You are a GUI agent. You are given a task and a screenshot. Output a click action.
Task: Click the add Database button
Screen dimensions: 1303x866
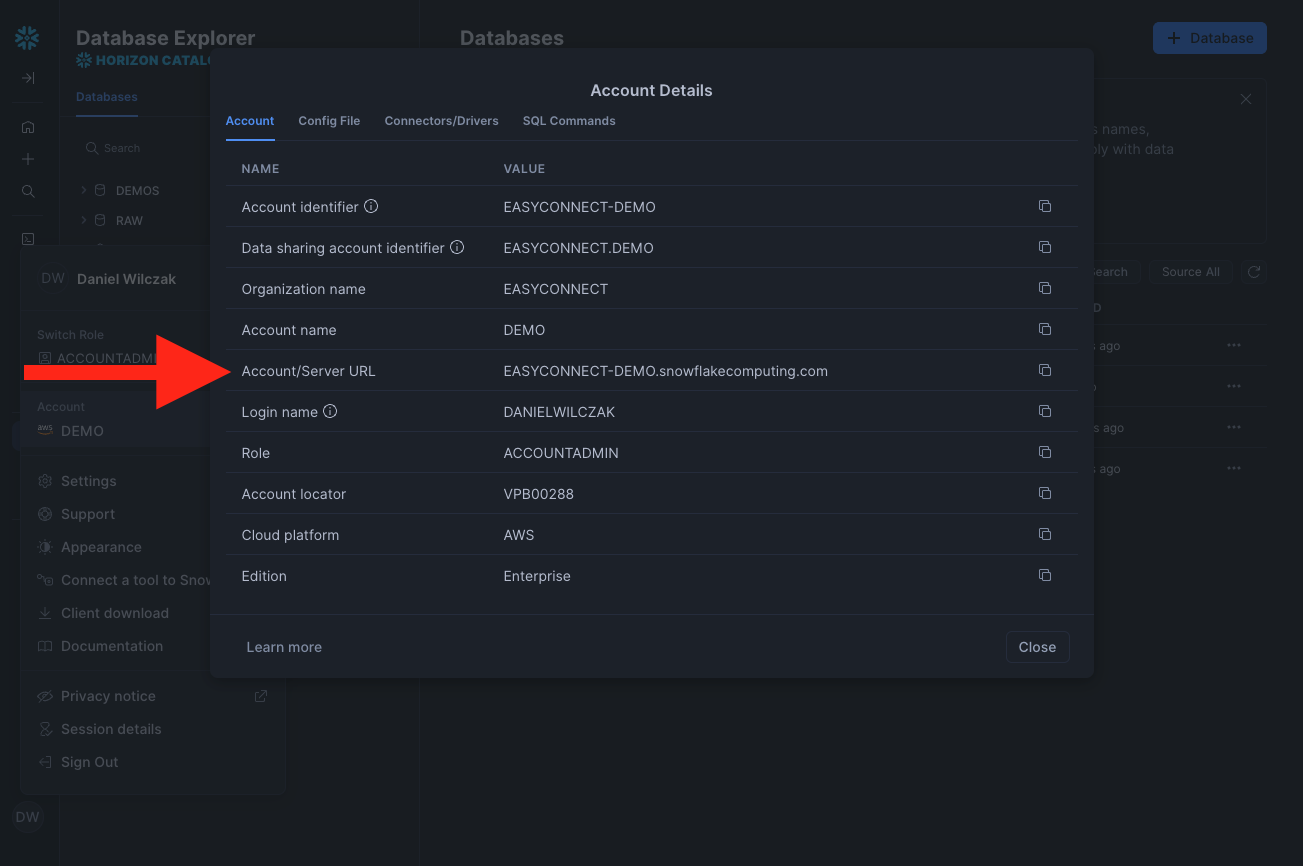point(1209,38)
